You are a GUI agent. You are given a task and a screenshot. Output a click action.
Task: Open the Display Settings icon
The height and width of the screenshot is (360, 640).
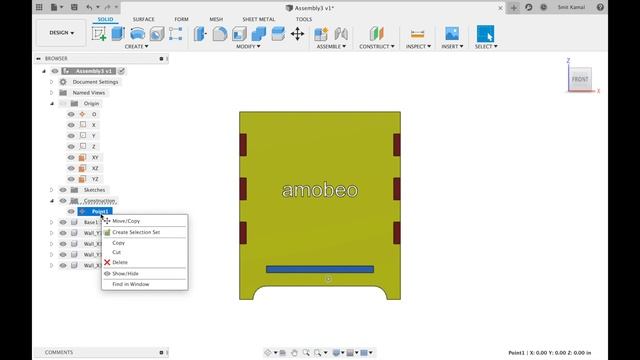pos(336,353)
